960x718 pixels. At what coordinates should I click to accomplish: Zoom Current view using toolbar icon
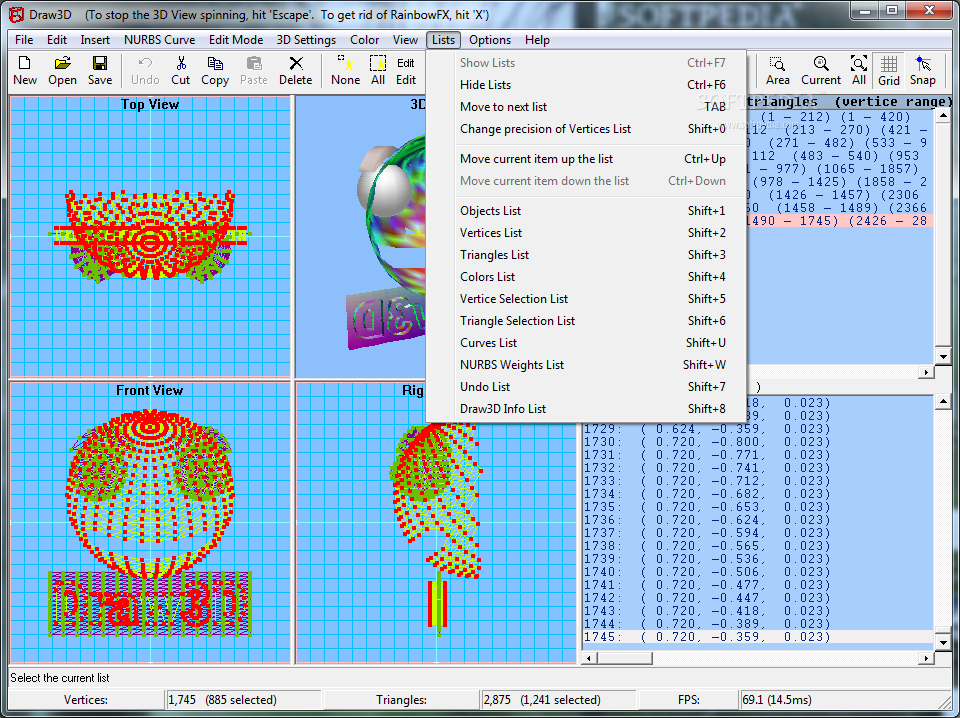click(x=821, y=70)
